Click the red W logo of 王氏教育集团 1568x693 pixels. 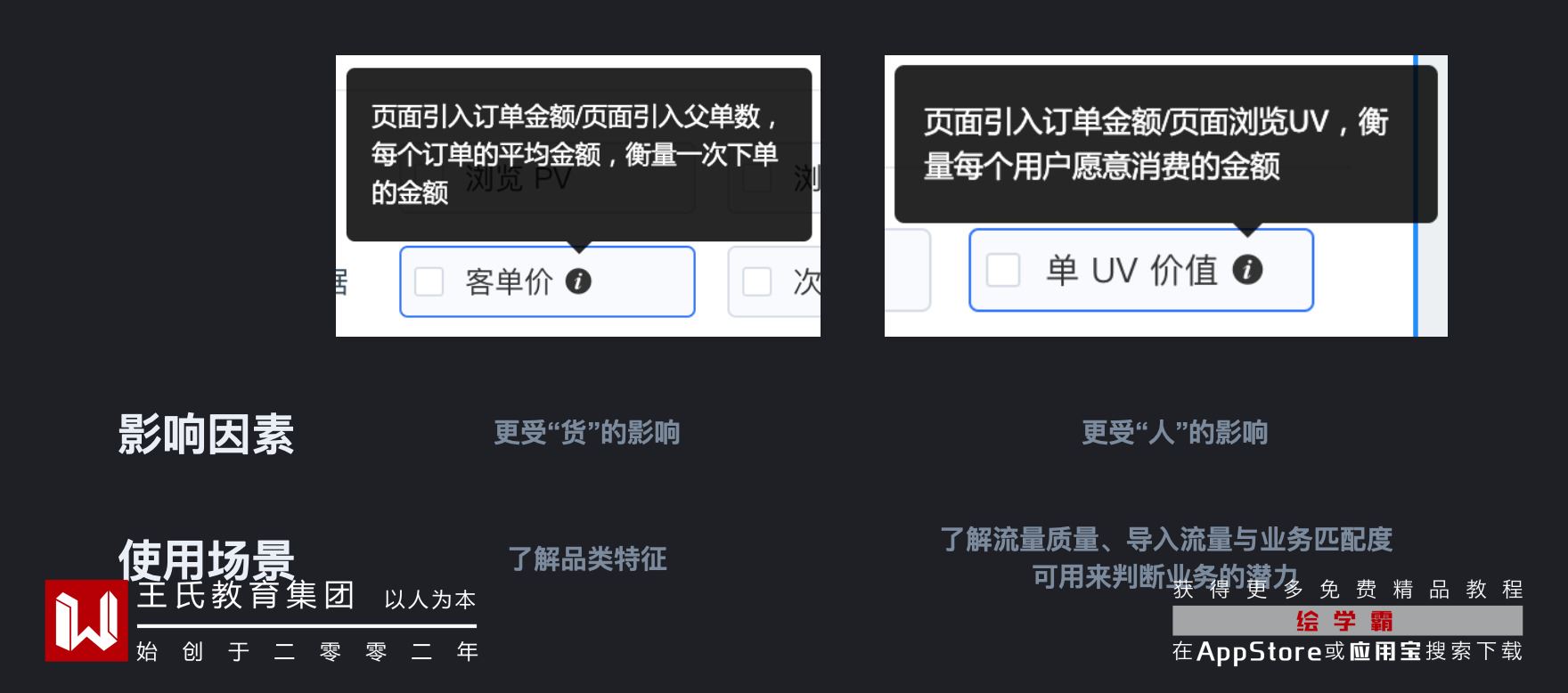click(86, 621)
